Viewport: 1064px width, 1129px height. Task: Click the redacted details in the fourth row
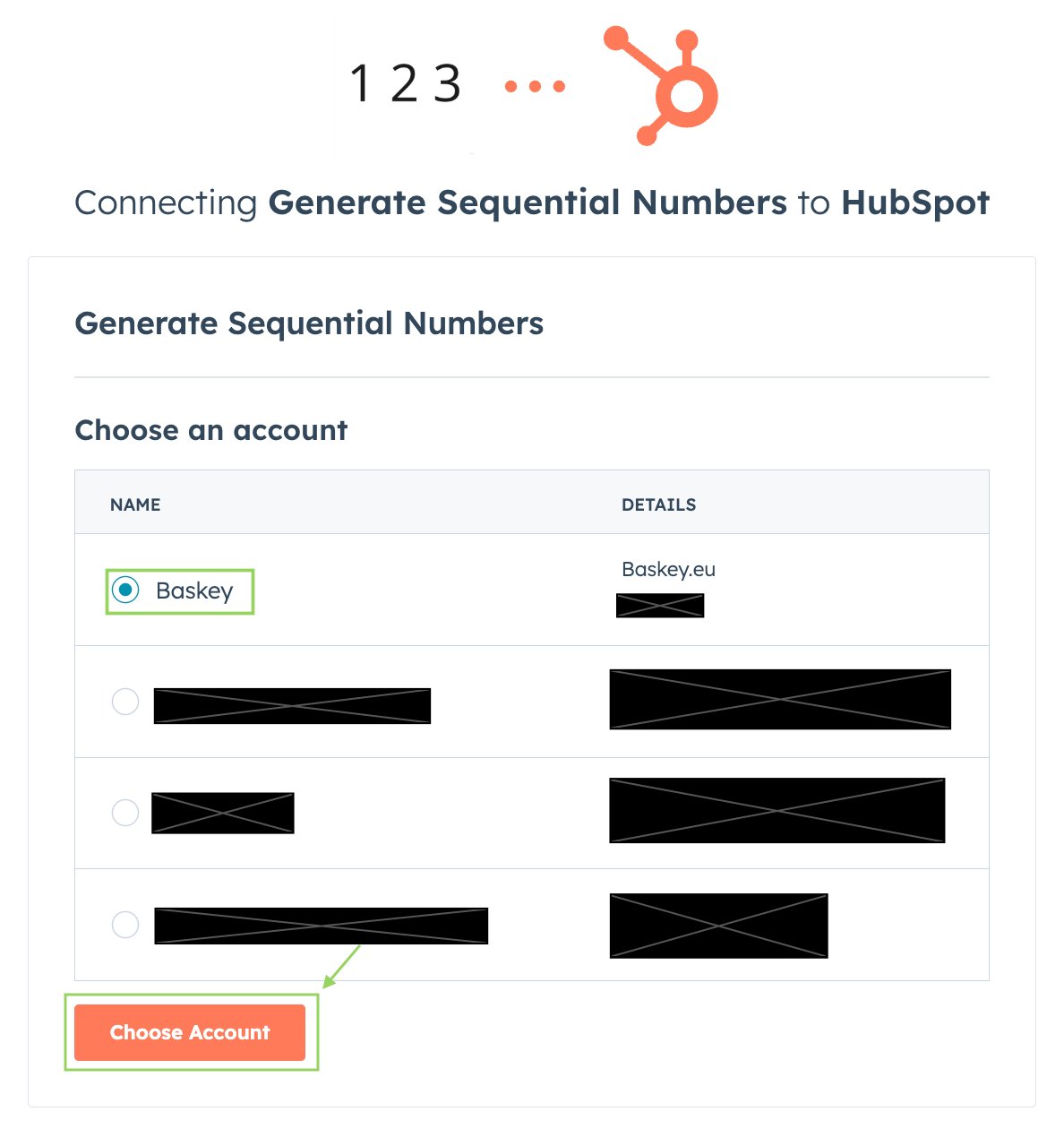click(x=718, y=926)
